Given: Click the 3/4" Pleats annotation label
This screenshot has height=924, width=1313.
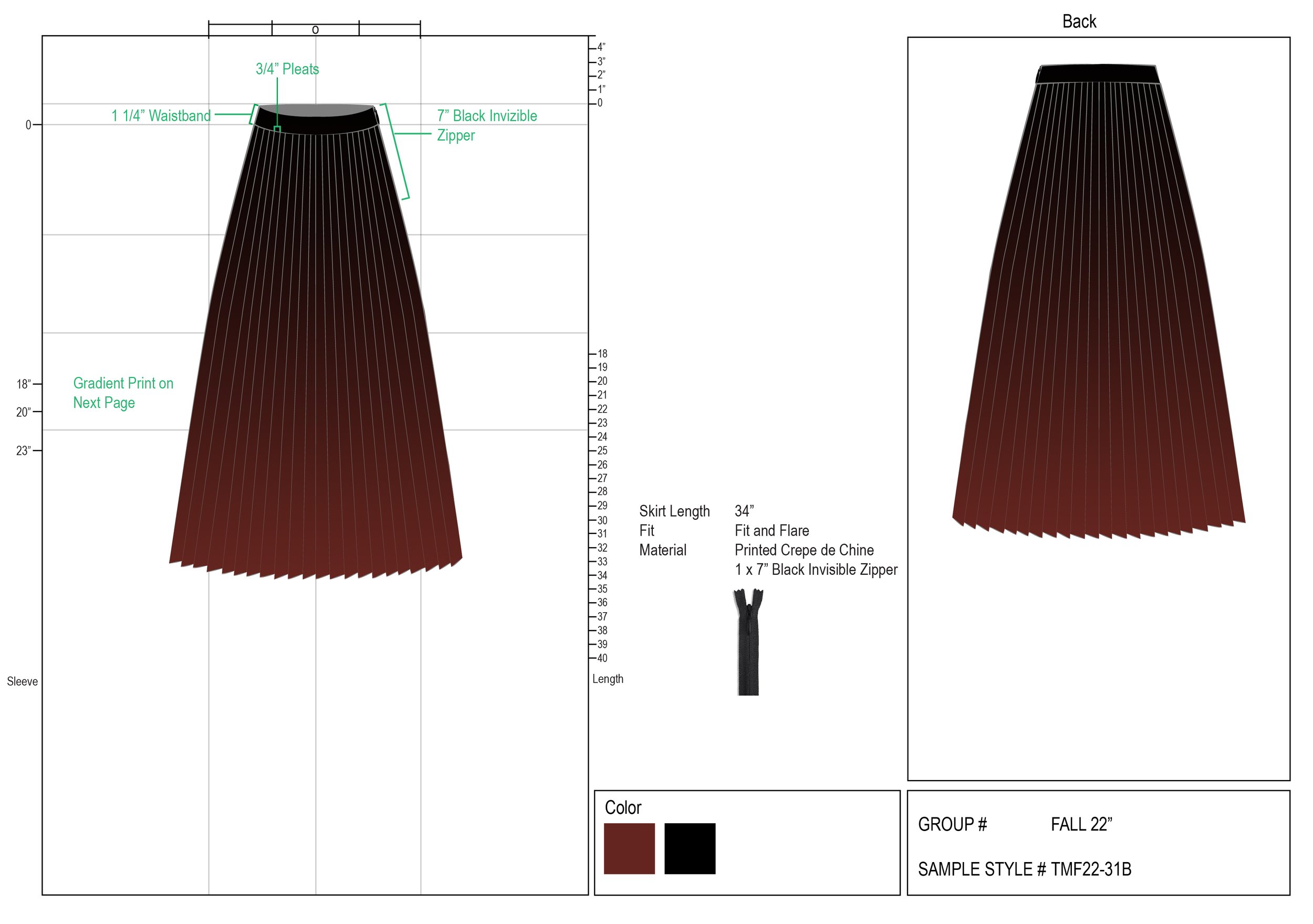Looking at the screenshot, I should tap(287, 69).
